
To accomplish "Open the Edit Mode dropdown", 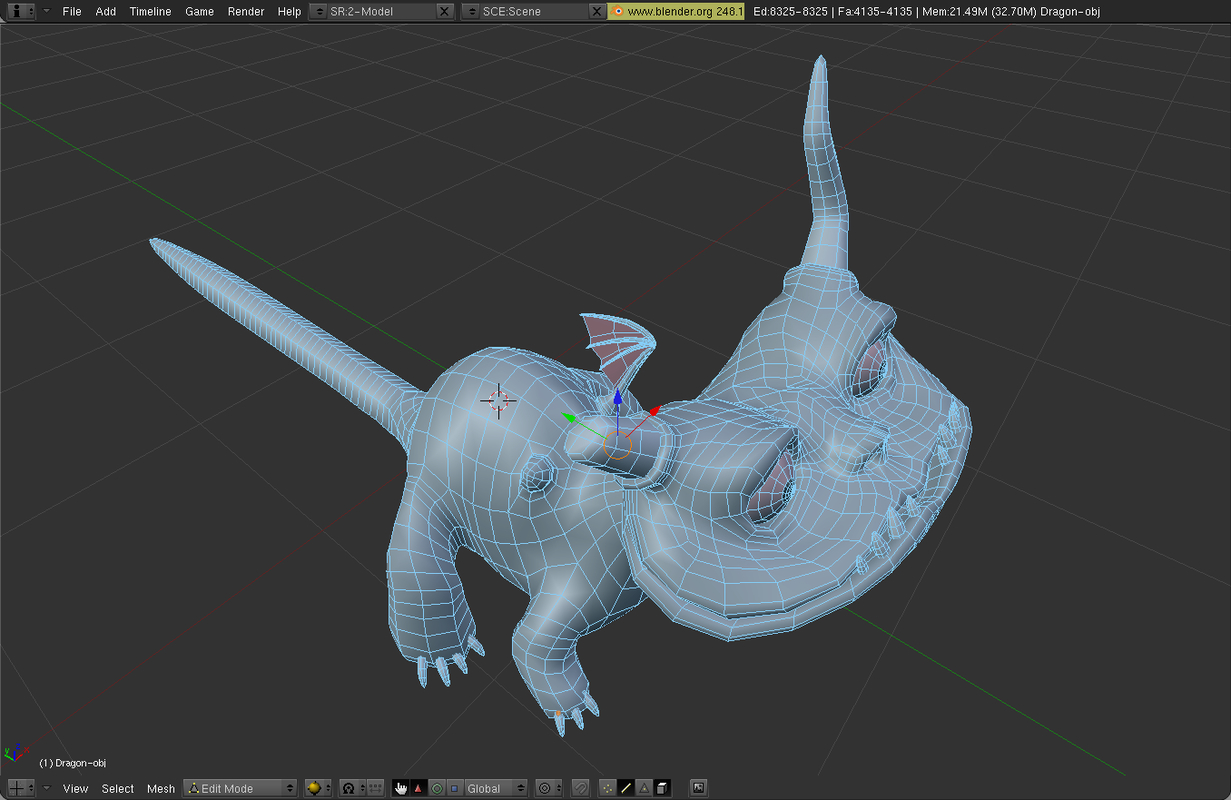I will coord(239,788).
